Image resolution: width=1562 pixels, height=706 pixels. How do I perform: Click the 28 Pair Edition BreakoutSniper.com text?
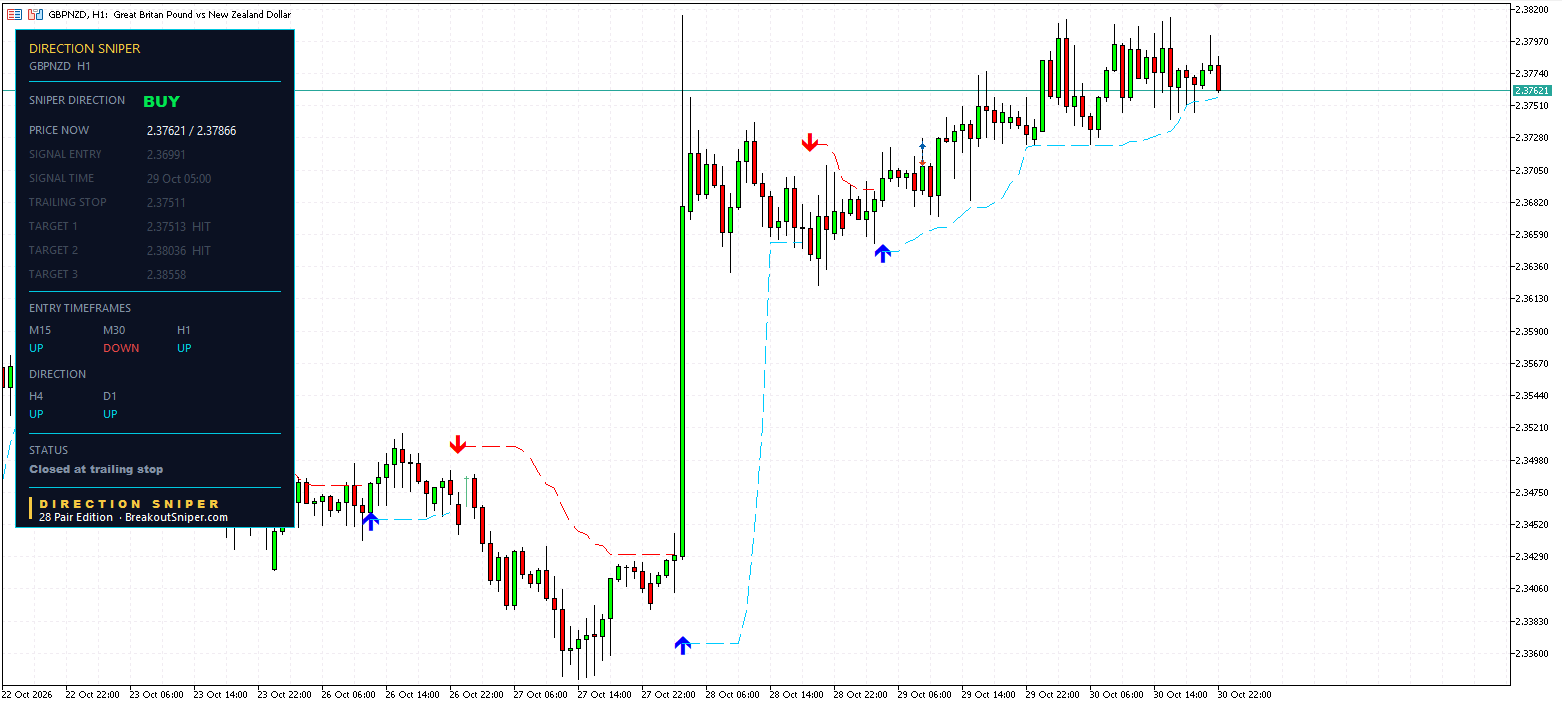click(x=134, y=517)
